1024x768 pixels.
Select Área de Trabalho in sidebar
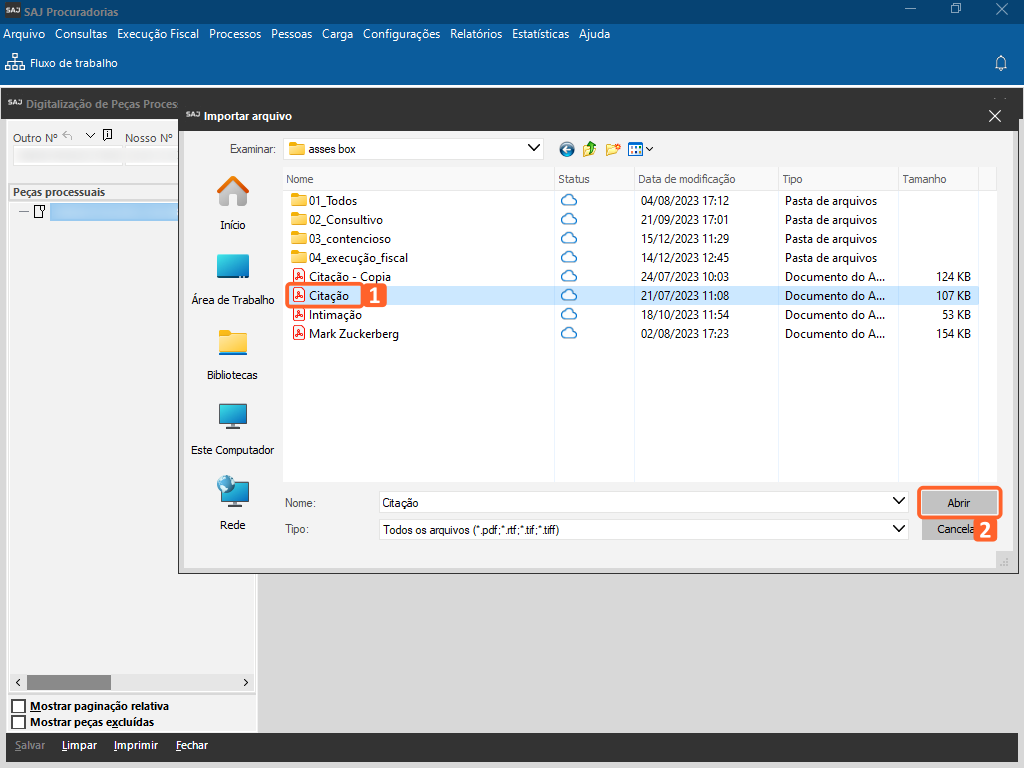click(x=232, y=278)
